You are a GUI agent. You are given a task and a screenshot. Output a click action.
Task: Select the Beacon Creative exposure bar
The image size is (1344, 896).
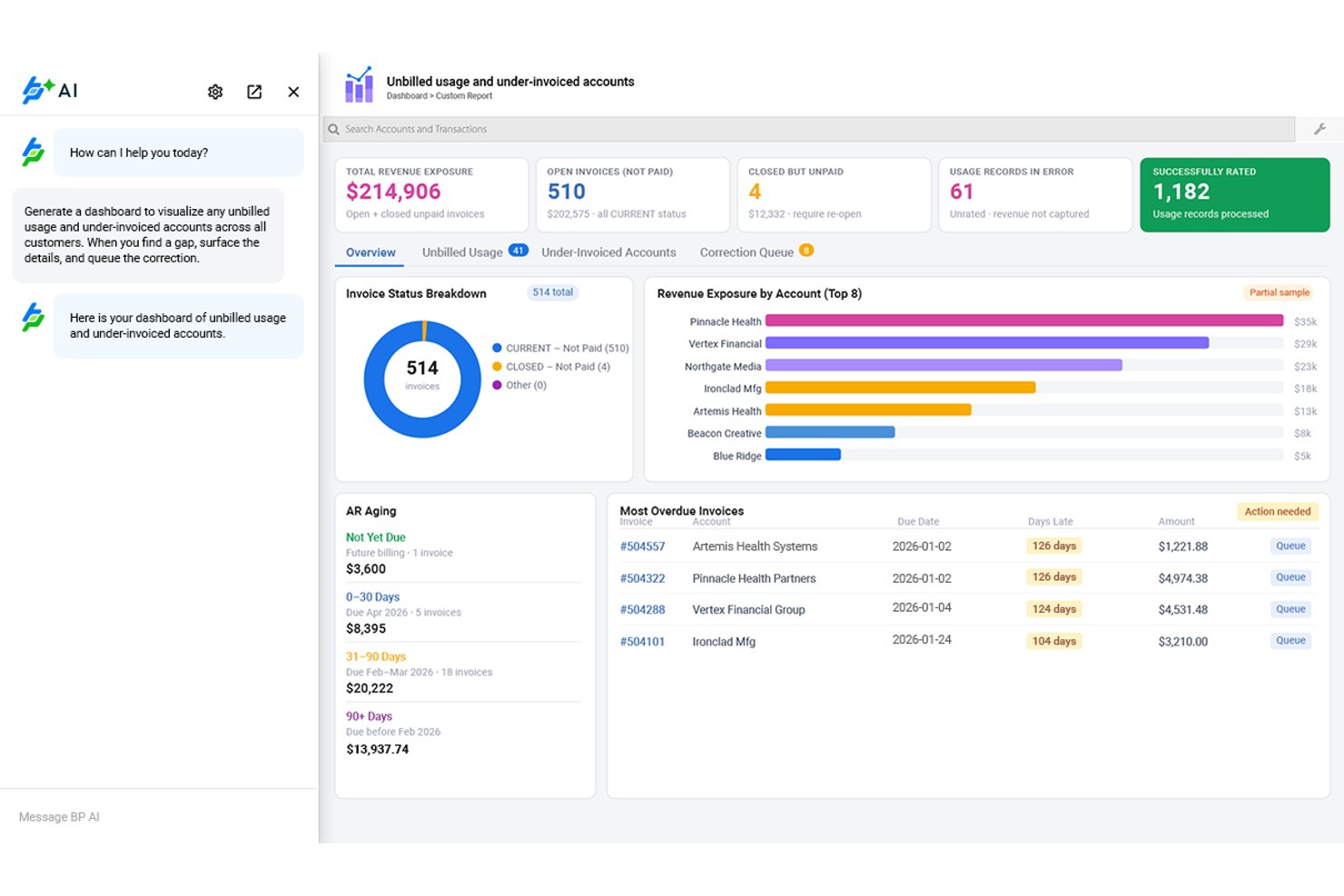830,432
